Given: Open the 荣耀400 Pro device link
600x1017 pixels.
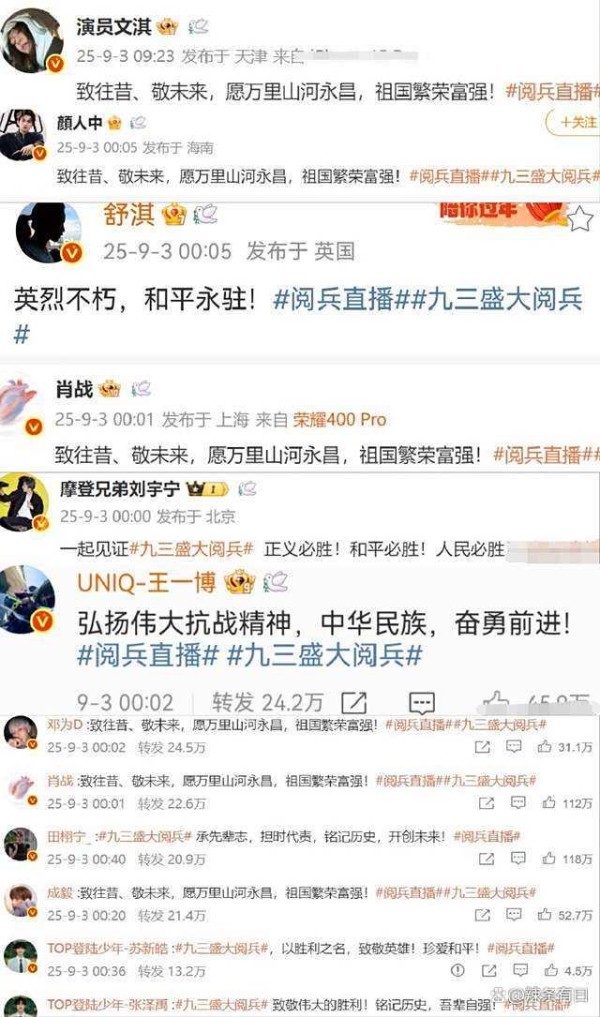Looking at the screenshot, I should pyautogui.click(x=339, y=420).
